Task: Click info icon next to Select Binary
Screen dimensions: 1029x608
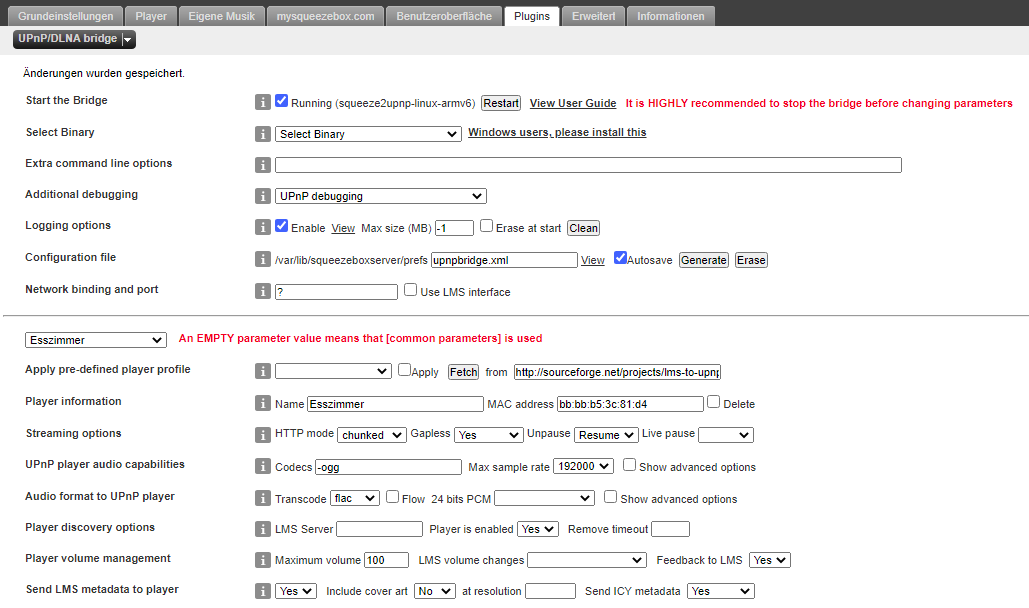Action: (x=263, y=134)
